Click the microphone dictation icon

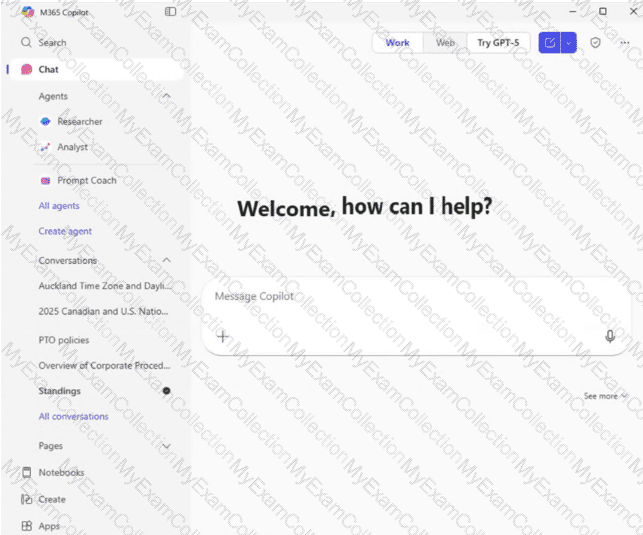(x=610, y=336)
